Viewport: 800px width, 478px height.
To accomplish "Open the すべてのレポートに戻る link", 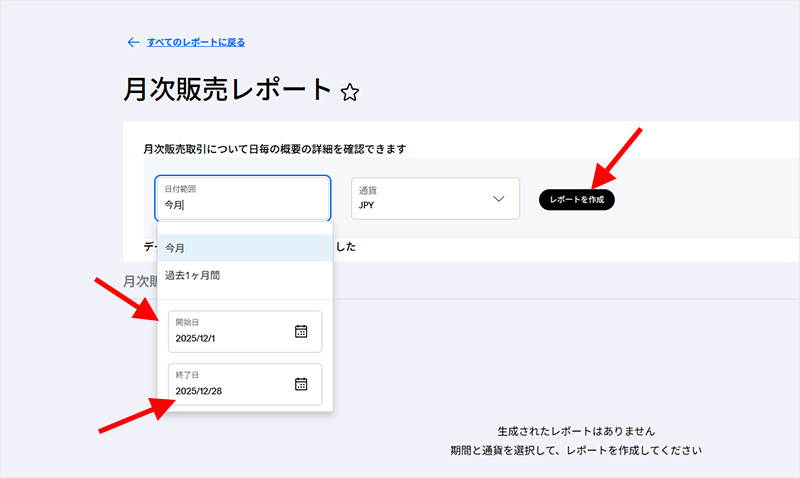I will 195,42.
